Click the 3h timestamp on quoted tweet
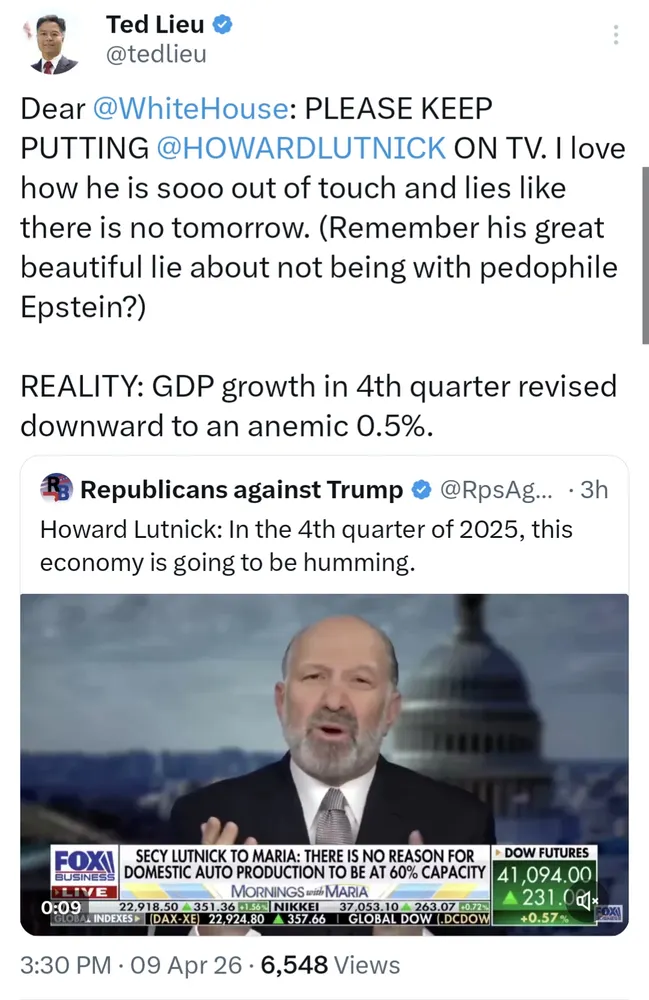Screen dimensions: 649x1000 coord(593,490)
